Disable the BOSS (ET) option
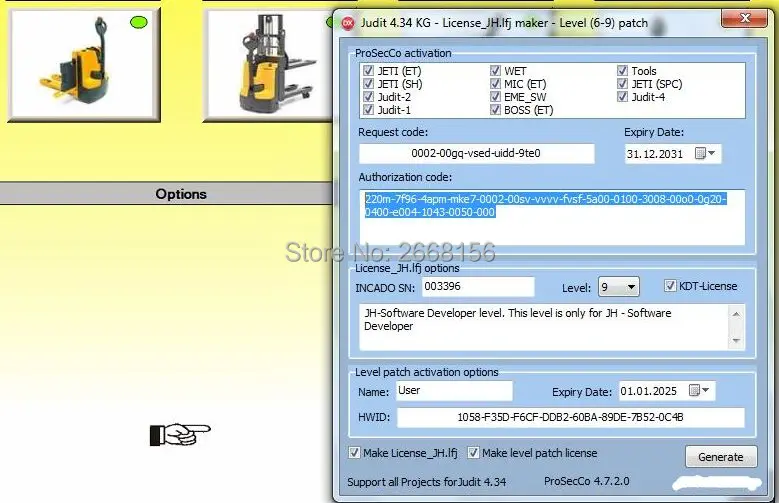The width and height of the screenshot is (779, 503). point(495,109)
